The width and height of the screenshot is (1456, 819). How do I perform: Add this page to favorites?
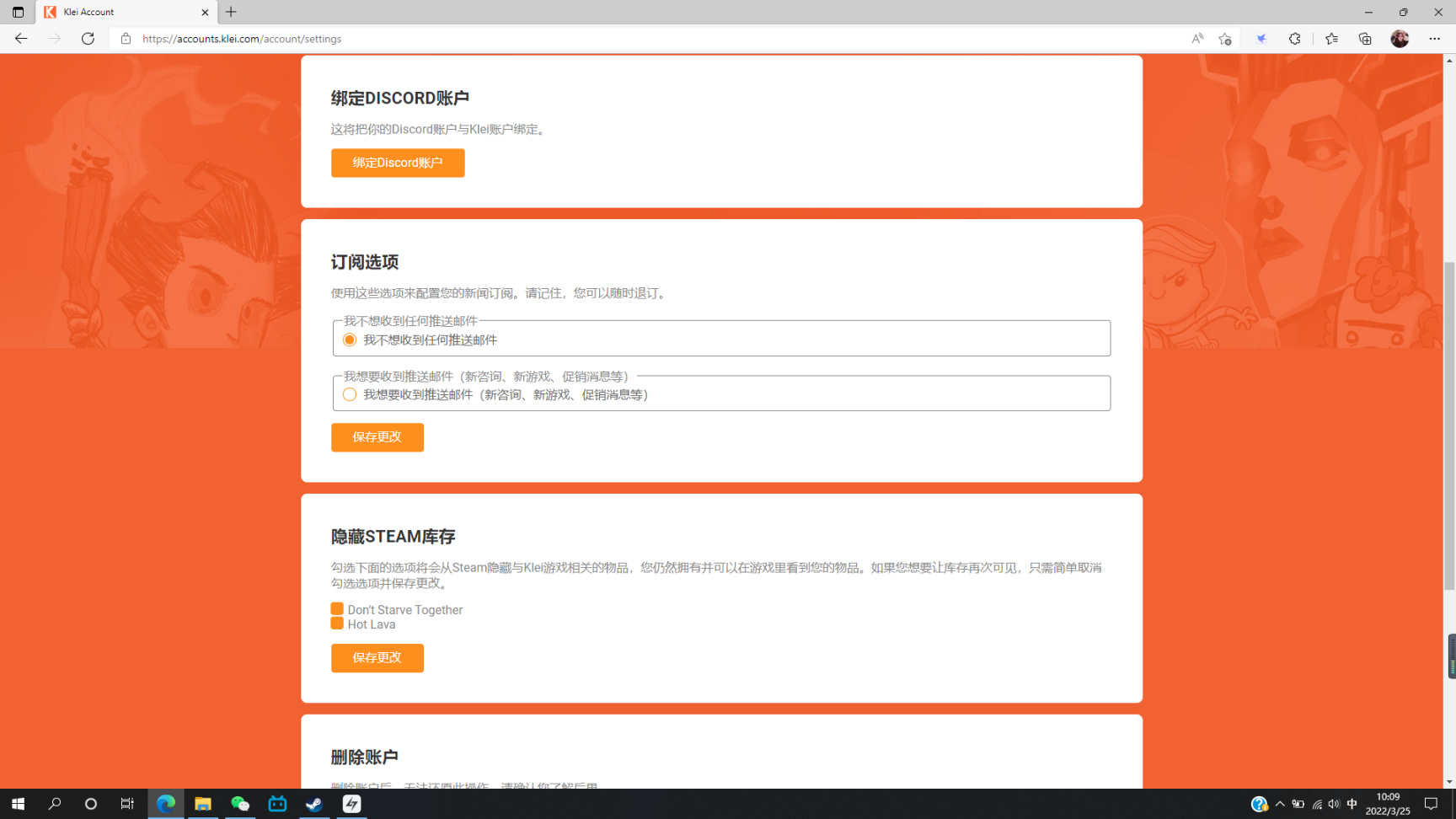pos(1225,39)
